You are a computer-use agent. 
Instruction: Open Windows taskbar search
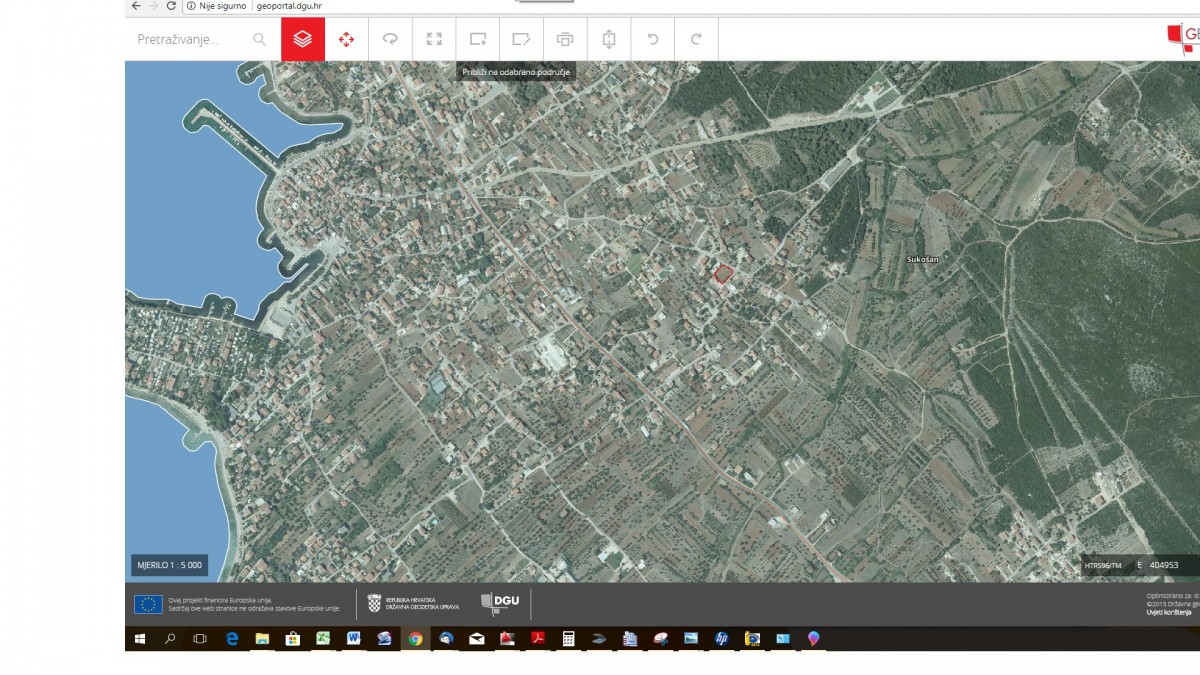170,638
